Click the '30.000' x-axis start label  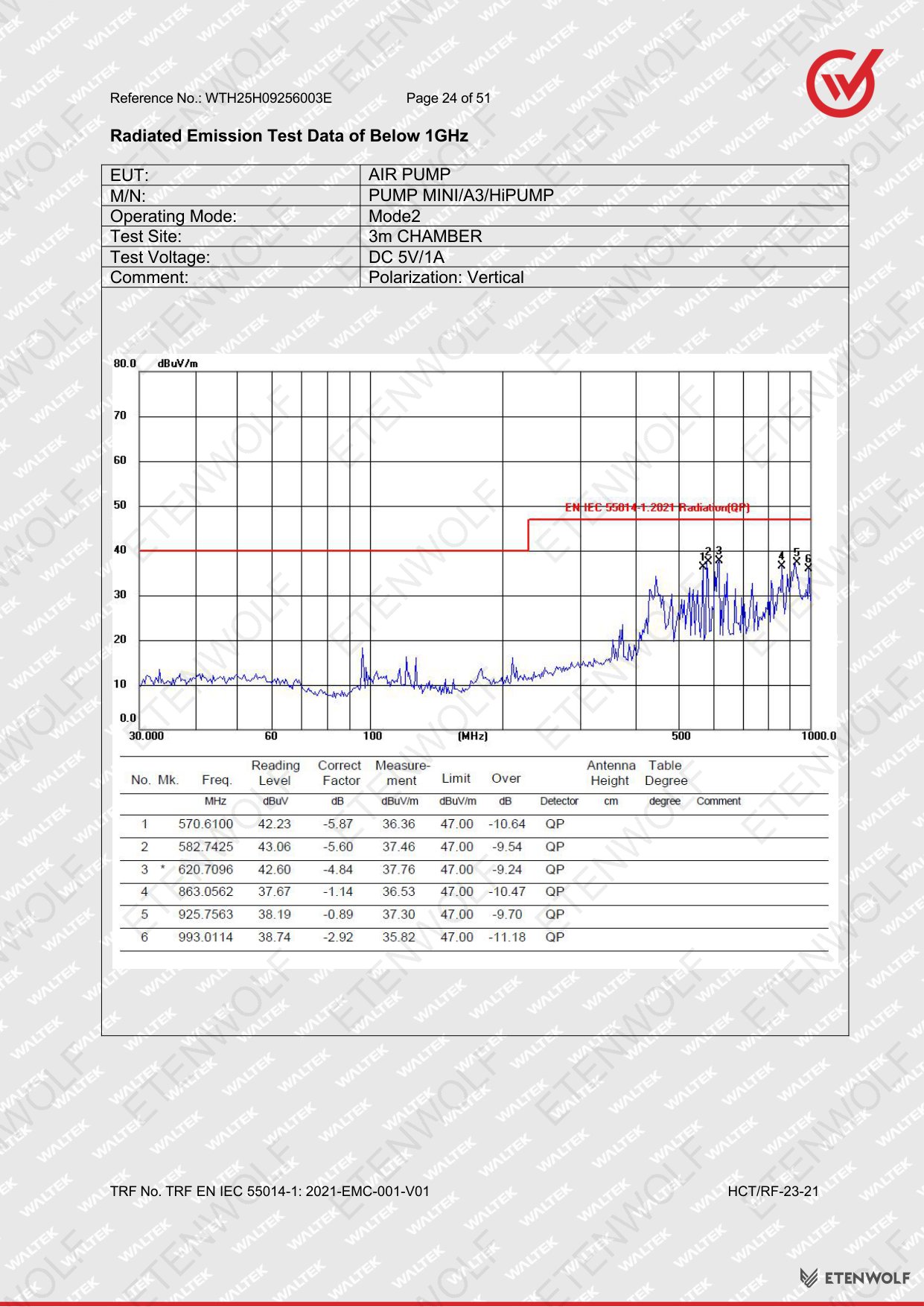147,736
